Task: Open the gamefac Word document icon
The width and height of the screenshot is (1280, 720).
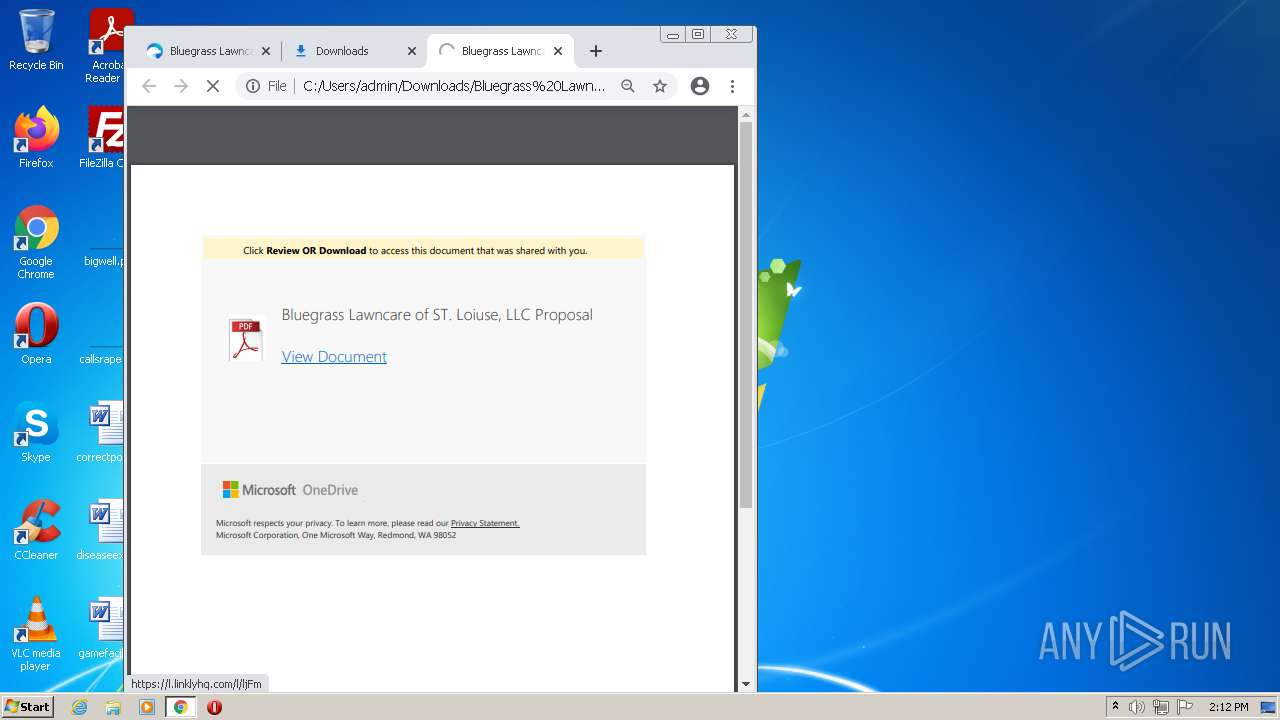Action: pyautogui.click(x=102, y=628)
